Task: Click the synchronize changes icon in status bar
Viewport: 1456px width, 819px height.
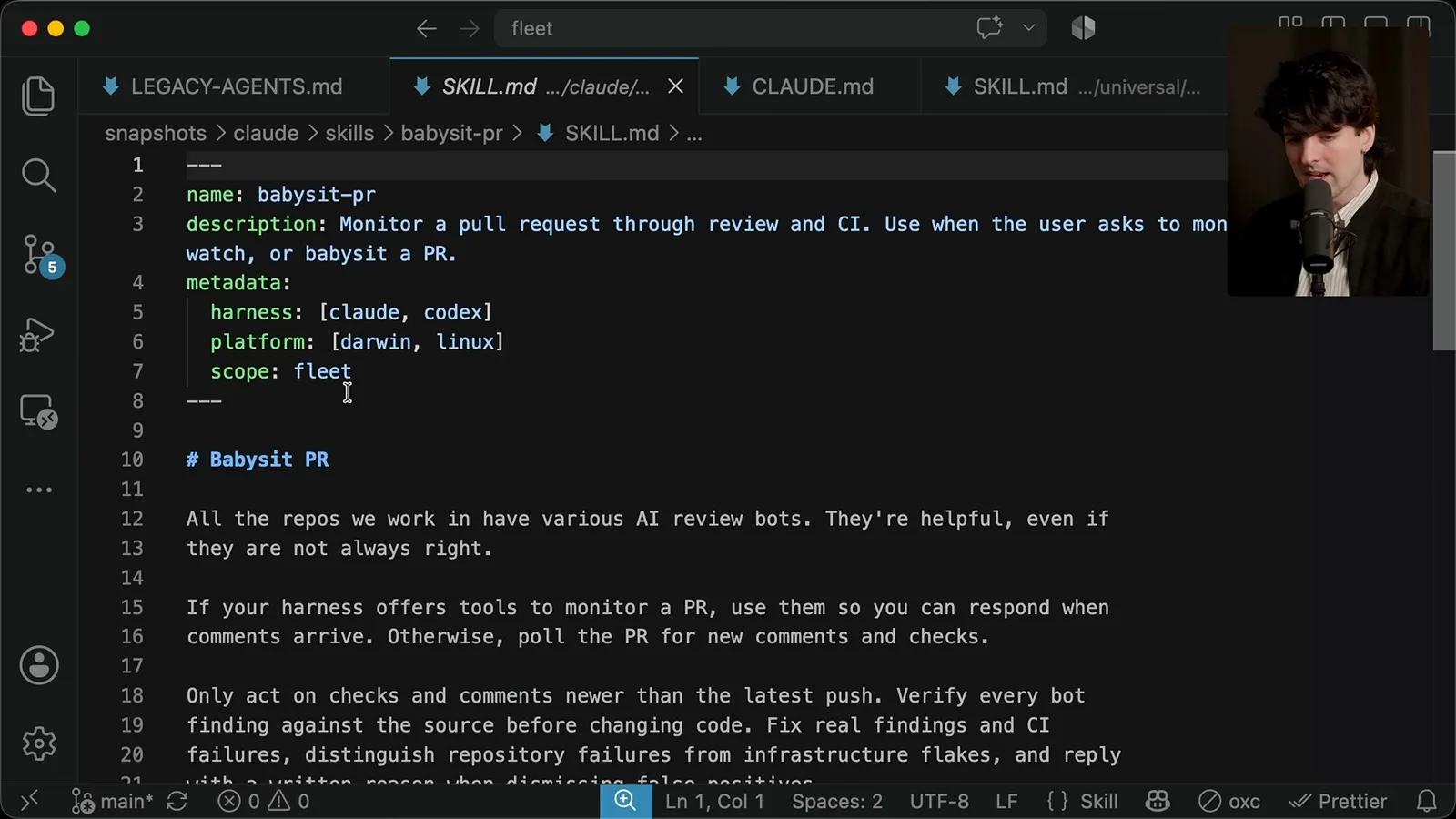Action: point(177,801)
